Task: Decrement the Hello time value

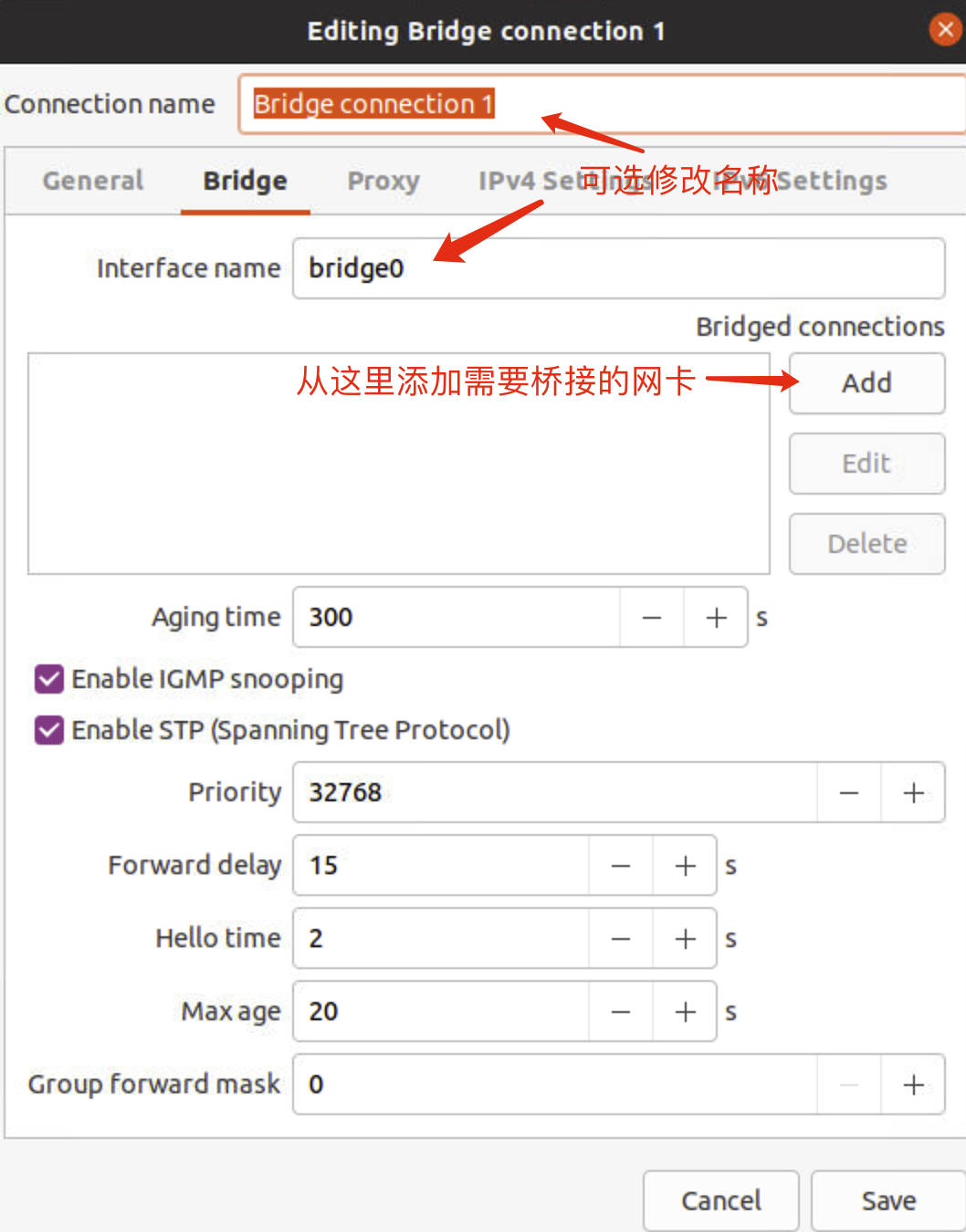Action: tap(621, 939)
